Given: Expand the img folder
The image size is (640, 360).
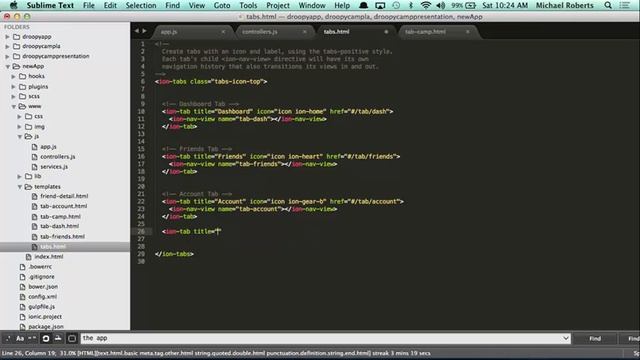Looking at the screenshot, I should click(19, 127).
